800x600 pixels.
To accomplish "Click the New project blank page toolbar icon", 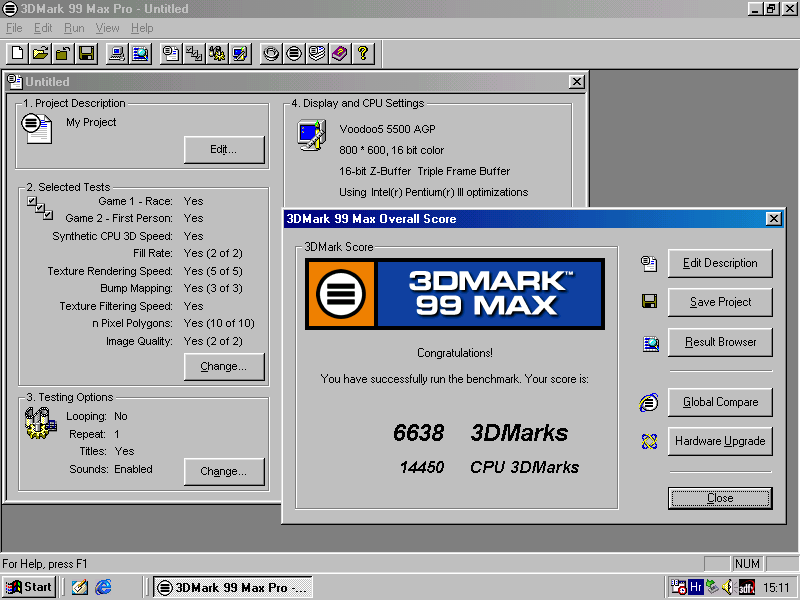I will click(x=17, y=53).
